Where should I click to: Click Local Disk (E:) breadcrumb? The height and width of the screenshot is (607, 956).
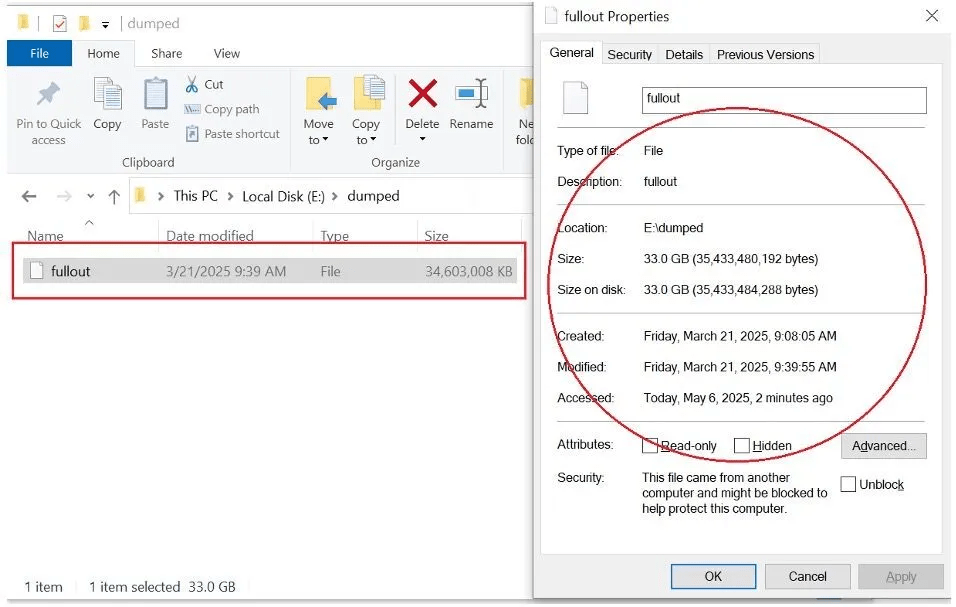(x=283, y=196)
